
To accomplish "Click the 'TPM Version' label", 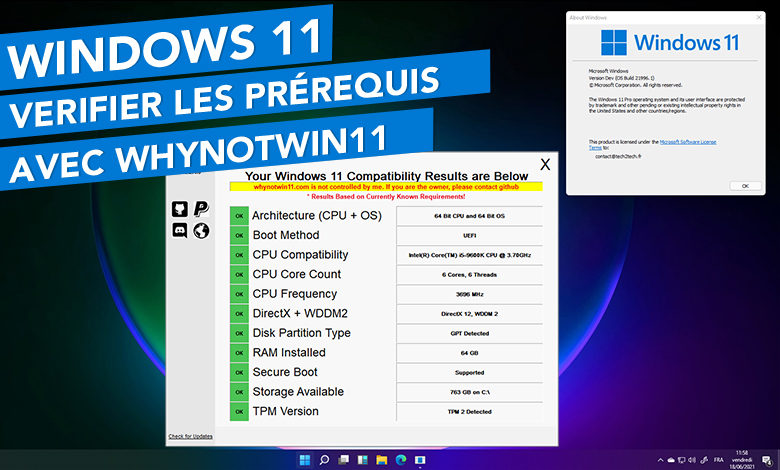I will (286, 411).
